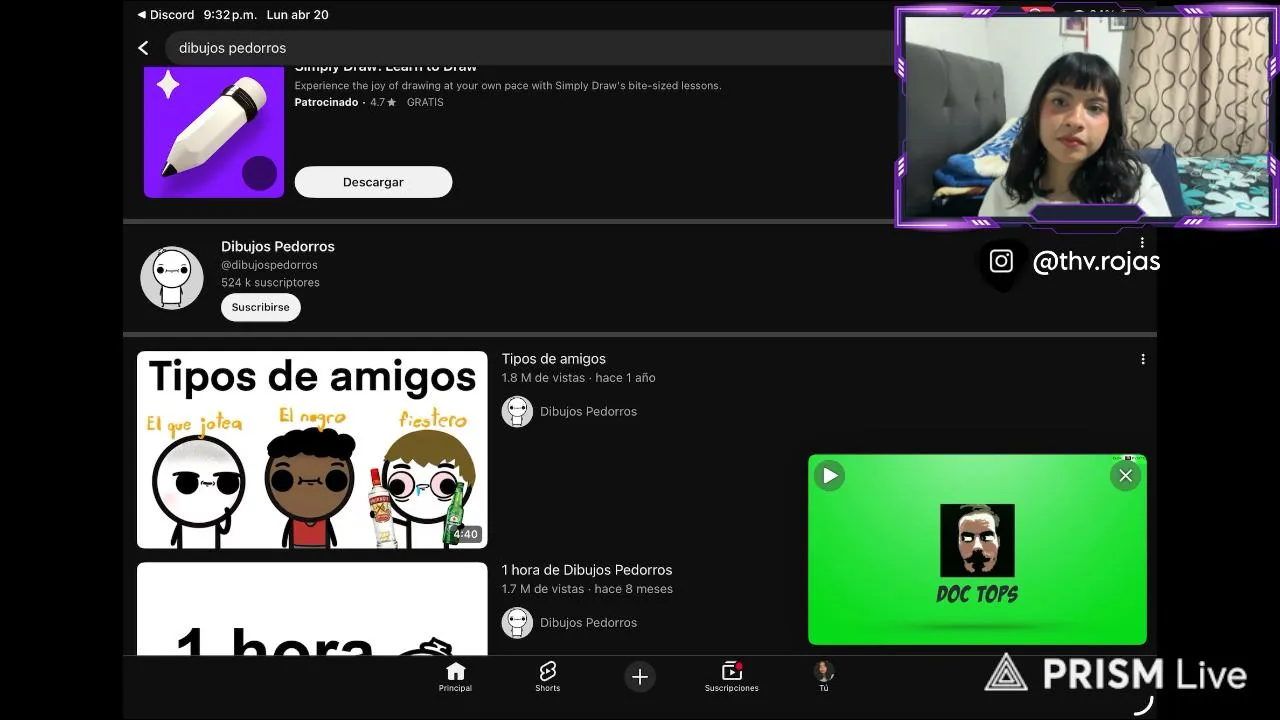Click the status bar date 'Lun abr 20'
Image resolution: width=1280 pixels, height=720 pixels.
pos(297,15)
